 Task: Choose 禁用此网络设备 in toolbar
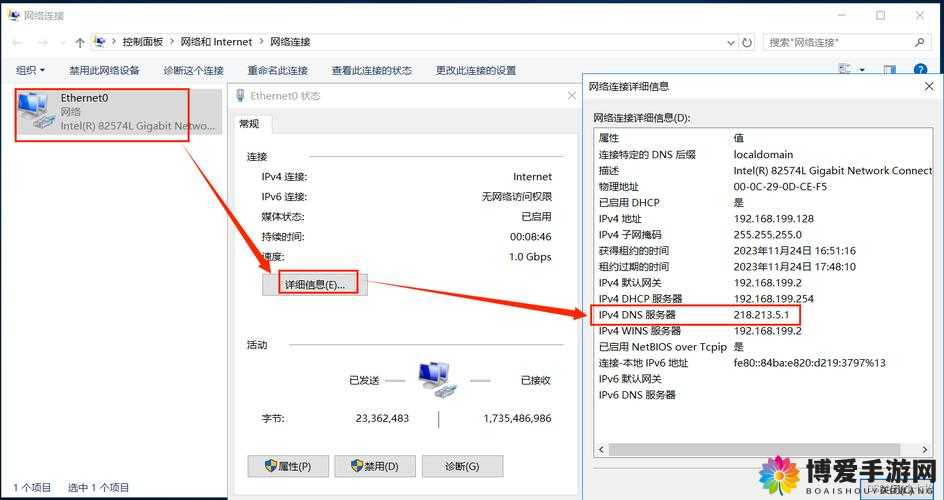(x=104, y=70)
